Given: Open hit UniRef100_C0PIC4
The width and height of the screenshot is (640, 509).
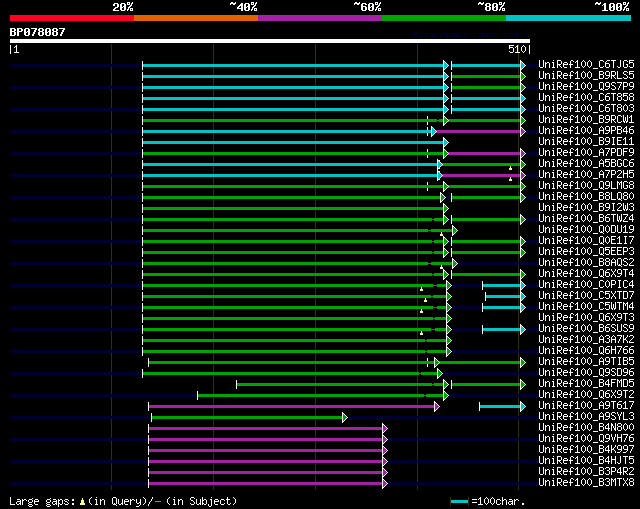Looking at the screenshot, I should 586,285.
